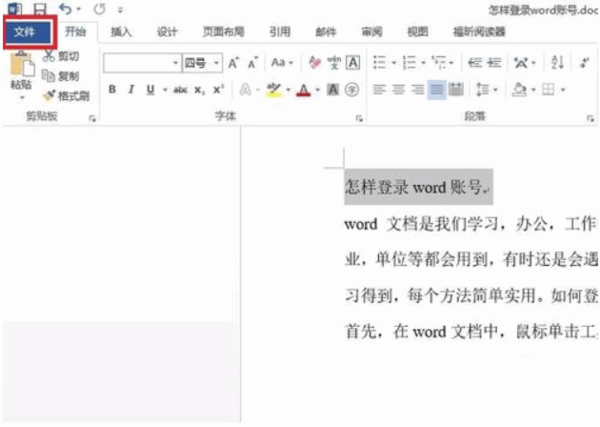
Task: Click the 剪切 scissors button
Action: (61, 56)
